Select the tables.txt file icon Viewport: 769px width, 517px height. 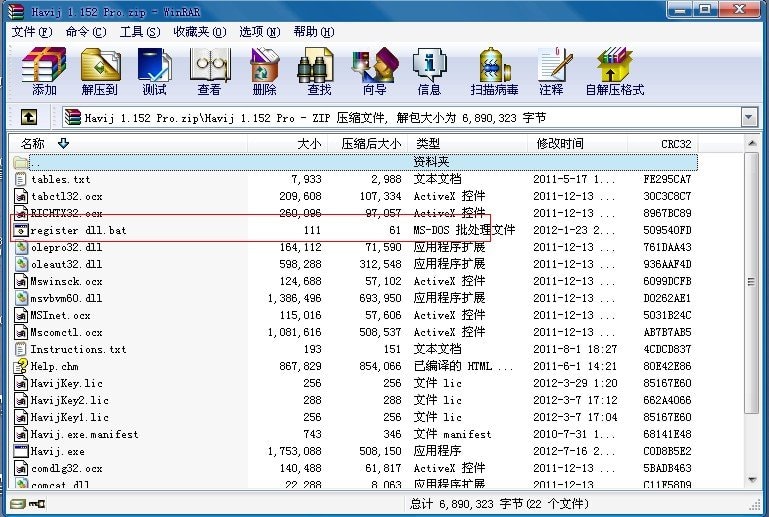click(x=21, y=179)
